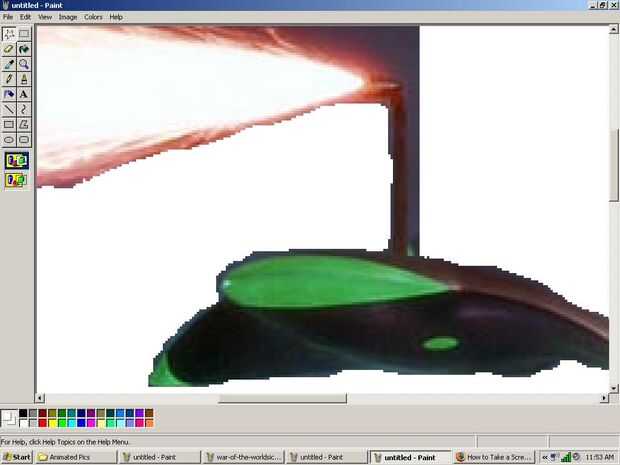This screenshot has height=465, width=620.
Task: Activate the Pick Color eyedropper tool
Action: [9, 64]
